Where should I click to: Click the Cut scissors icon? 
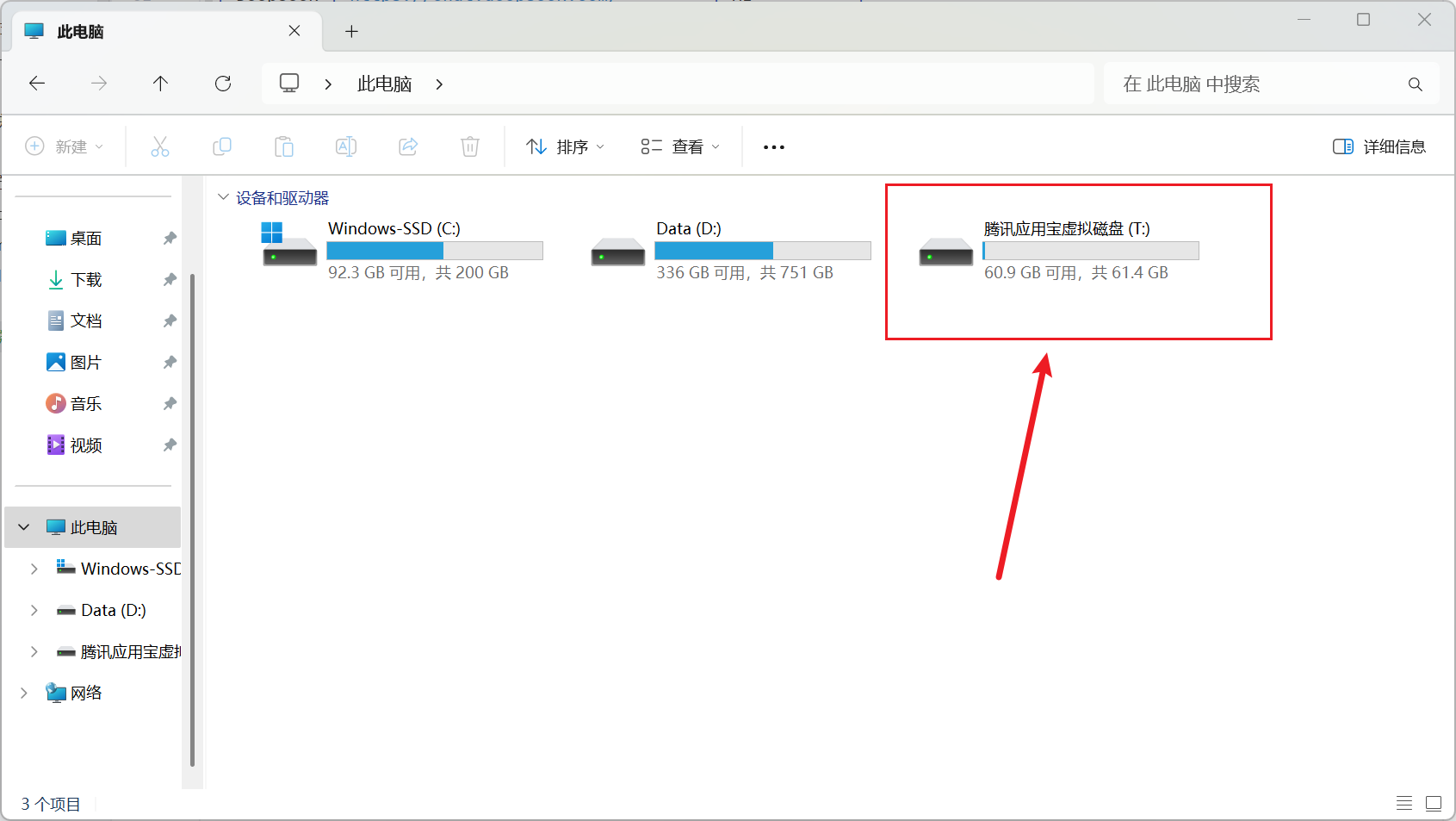[x=160, y=146]
